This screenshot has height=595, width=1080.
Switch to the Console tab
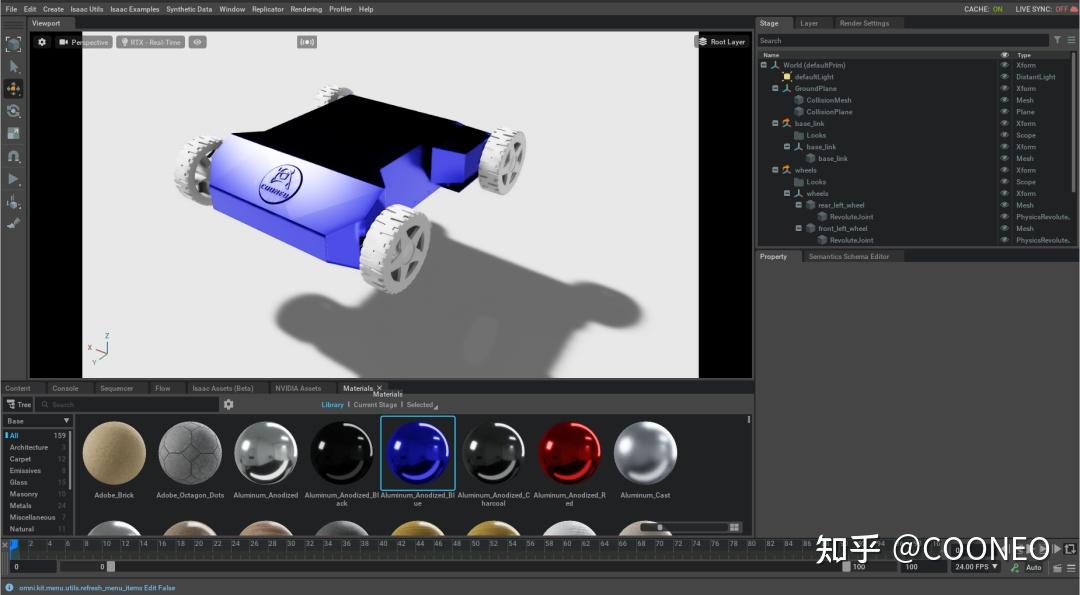pos(65,388)
